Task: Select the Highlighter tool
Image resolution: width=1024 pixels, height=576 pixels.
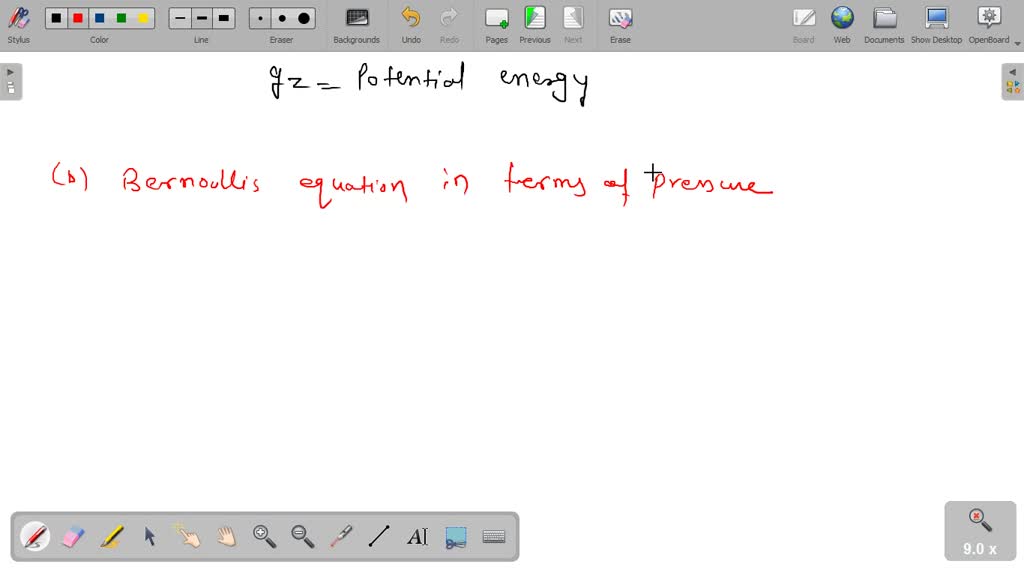Action: 110,537
